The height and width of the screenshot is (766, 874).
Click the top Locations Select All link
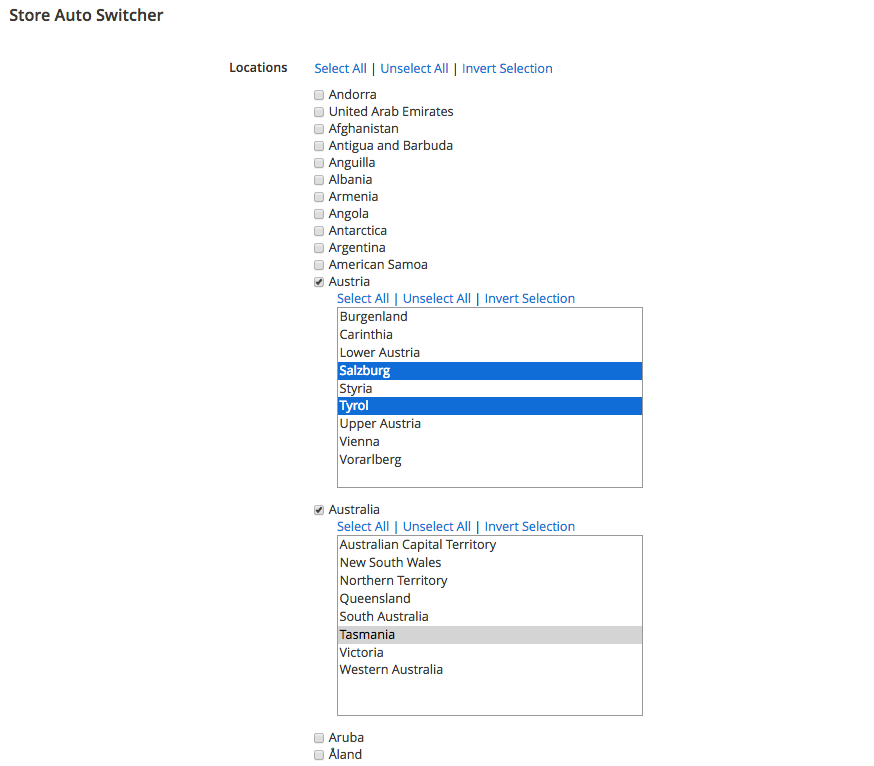click(x=341, y=69)
